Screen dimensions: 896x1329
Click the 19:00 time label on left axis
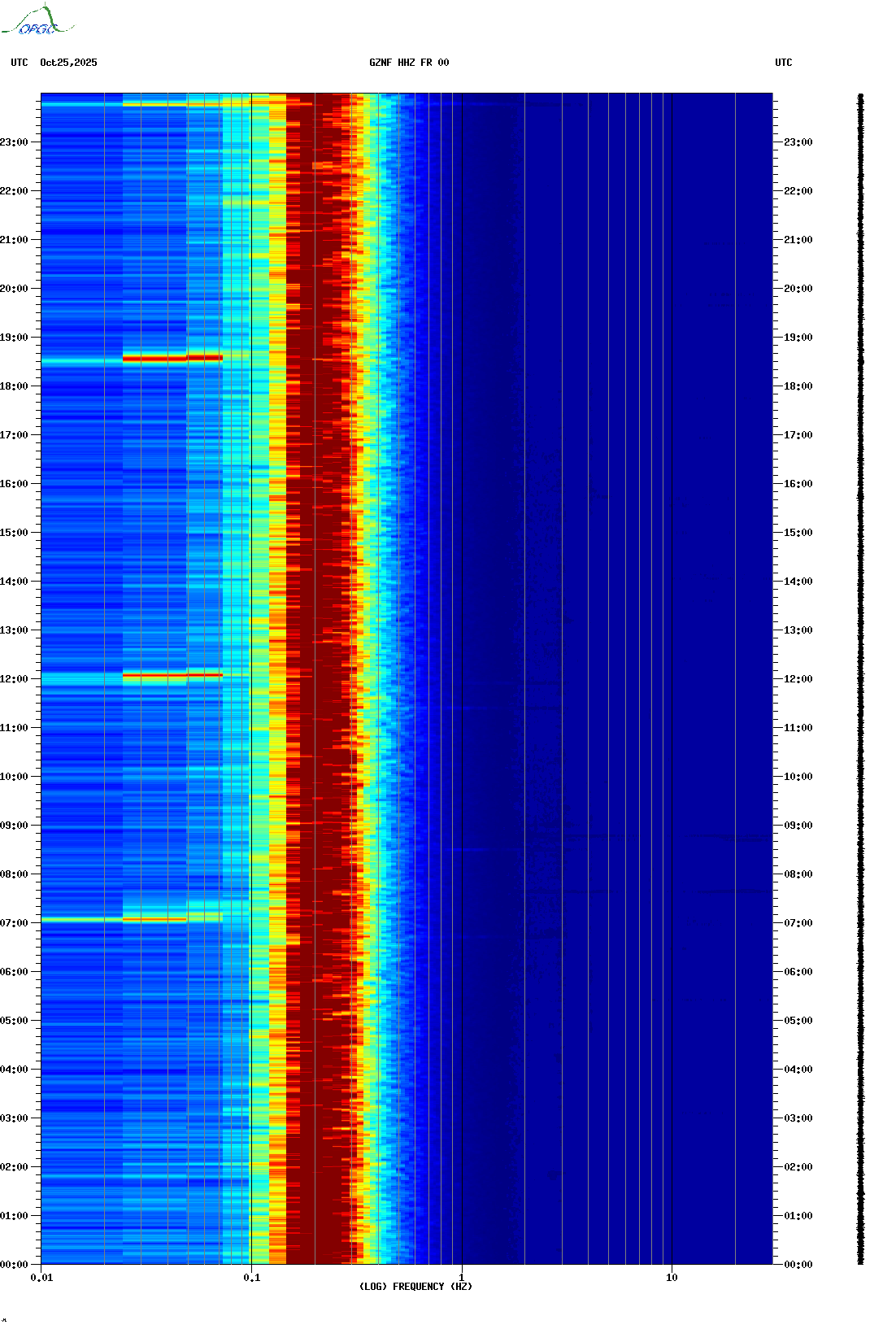pos(15,338)
